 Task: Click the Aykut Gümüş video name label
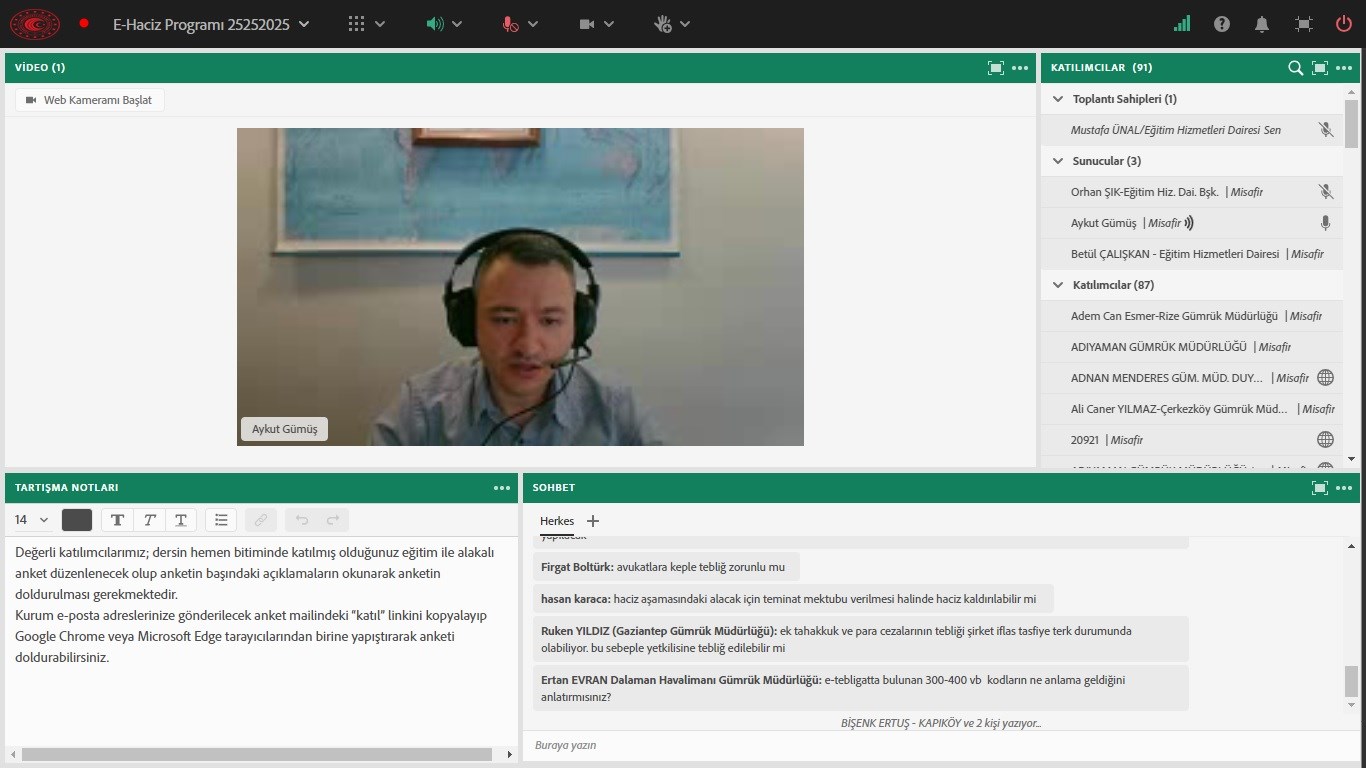pos(284,429)
